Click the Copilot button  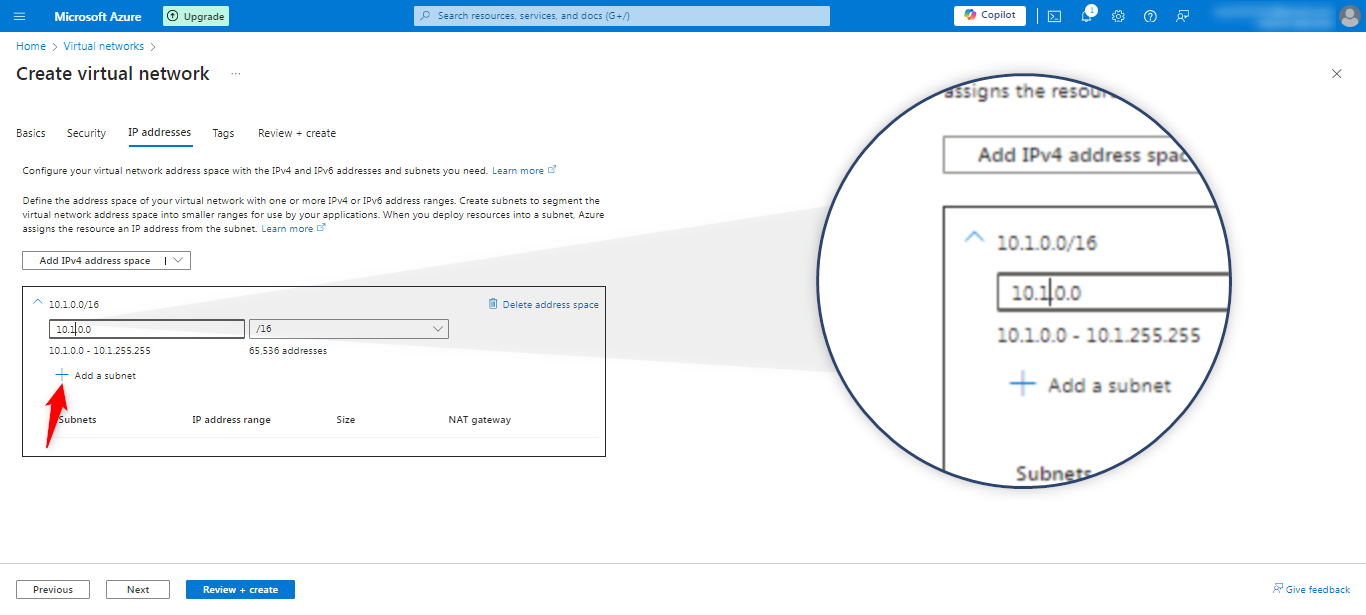coord(990,15)
